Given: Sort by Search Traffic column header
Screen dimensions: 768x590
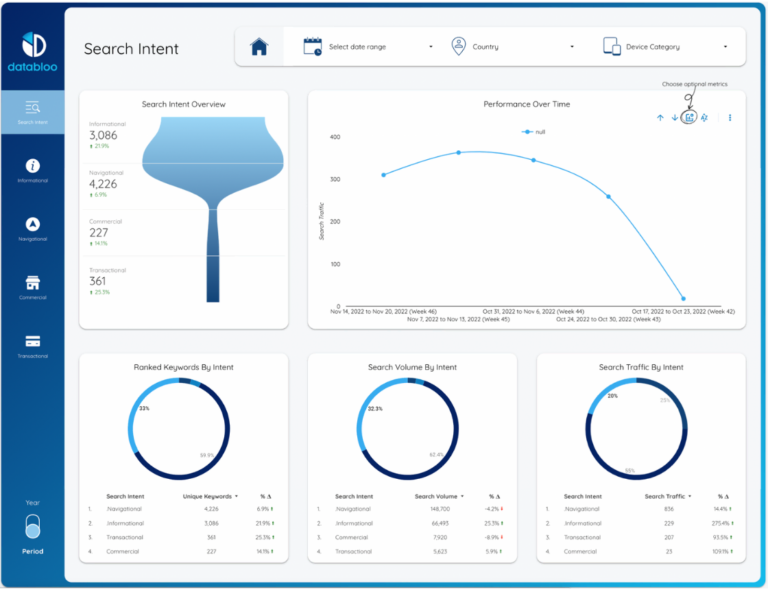Looking at the screenshot, I should pos(668,496).
